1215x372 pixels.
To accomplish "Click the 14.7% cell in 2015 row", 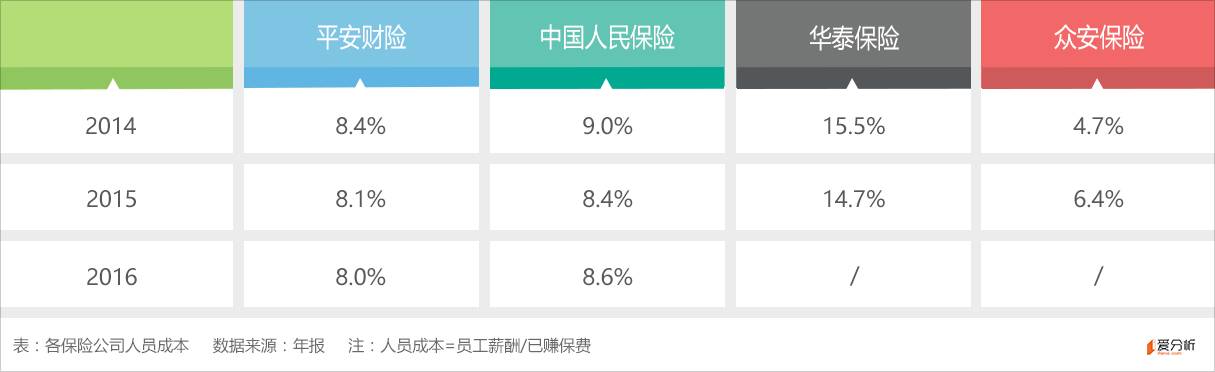I will (853, 199).
